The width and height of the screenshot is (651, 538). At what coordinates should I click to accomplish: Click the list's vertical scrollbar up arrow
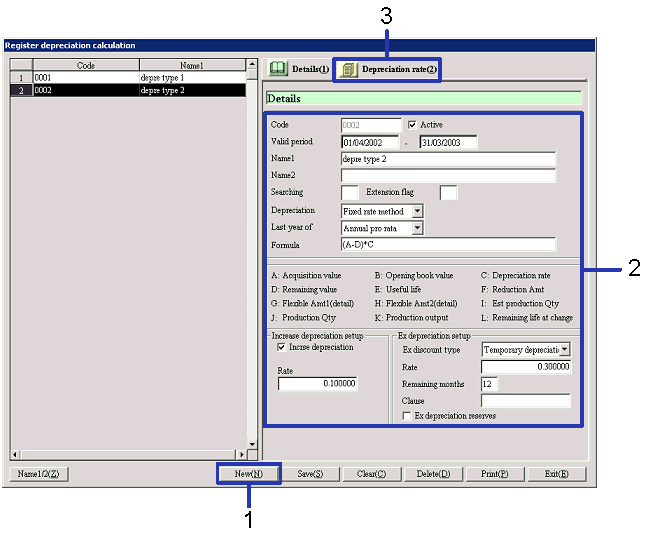[251, 65]
